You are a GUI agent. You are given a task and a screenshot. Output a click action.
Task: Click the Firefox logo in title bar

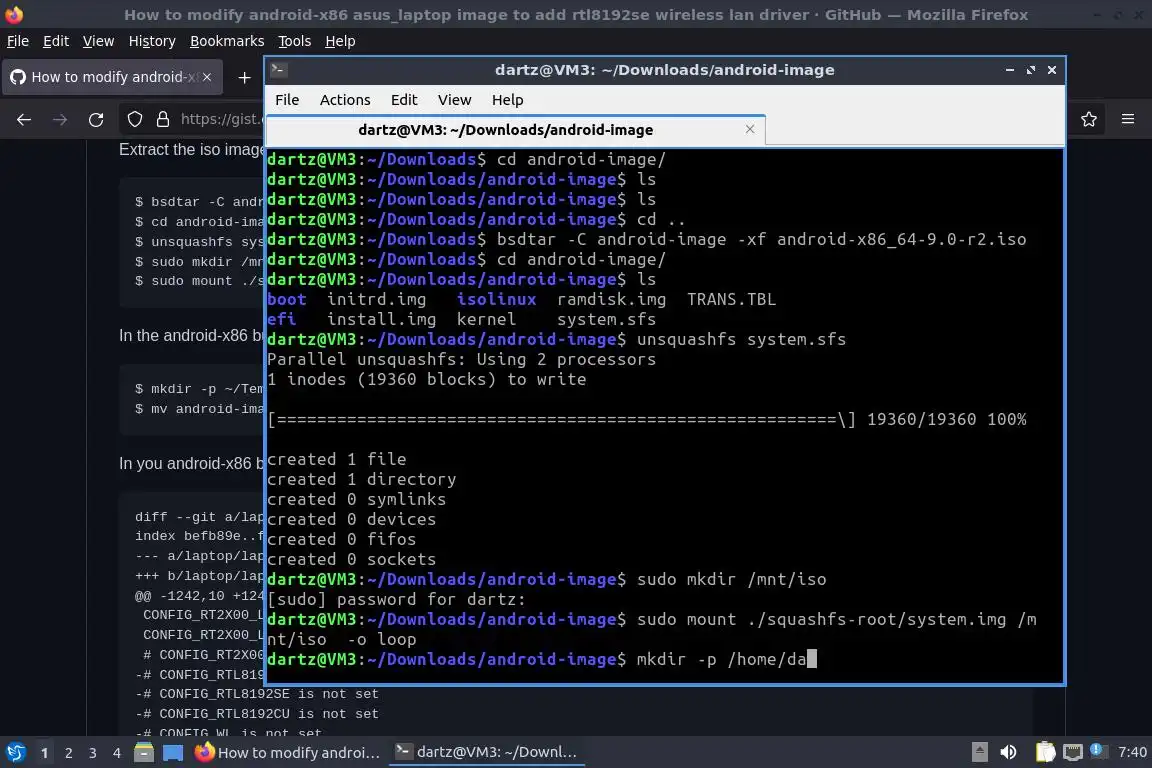pyautogui.click(x=14, y=14)
